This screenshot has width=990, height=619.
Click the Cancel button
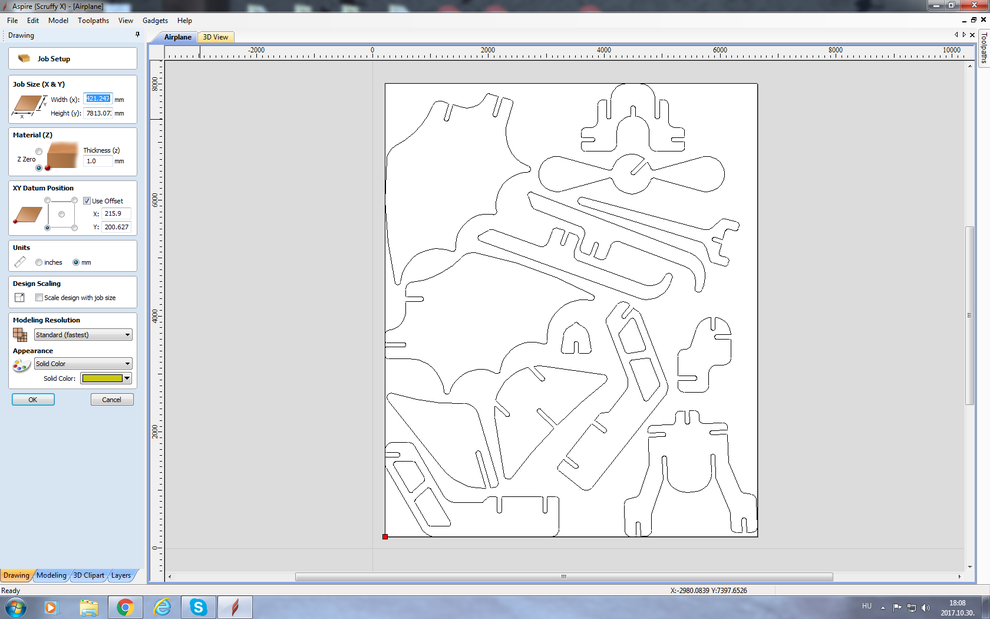tap(112, 399)
